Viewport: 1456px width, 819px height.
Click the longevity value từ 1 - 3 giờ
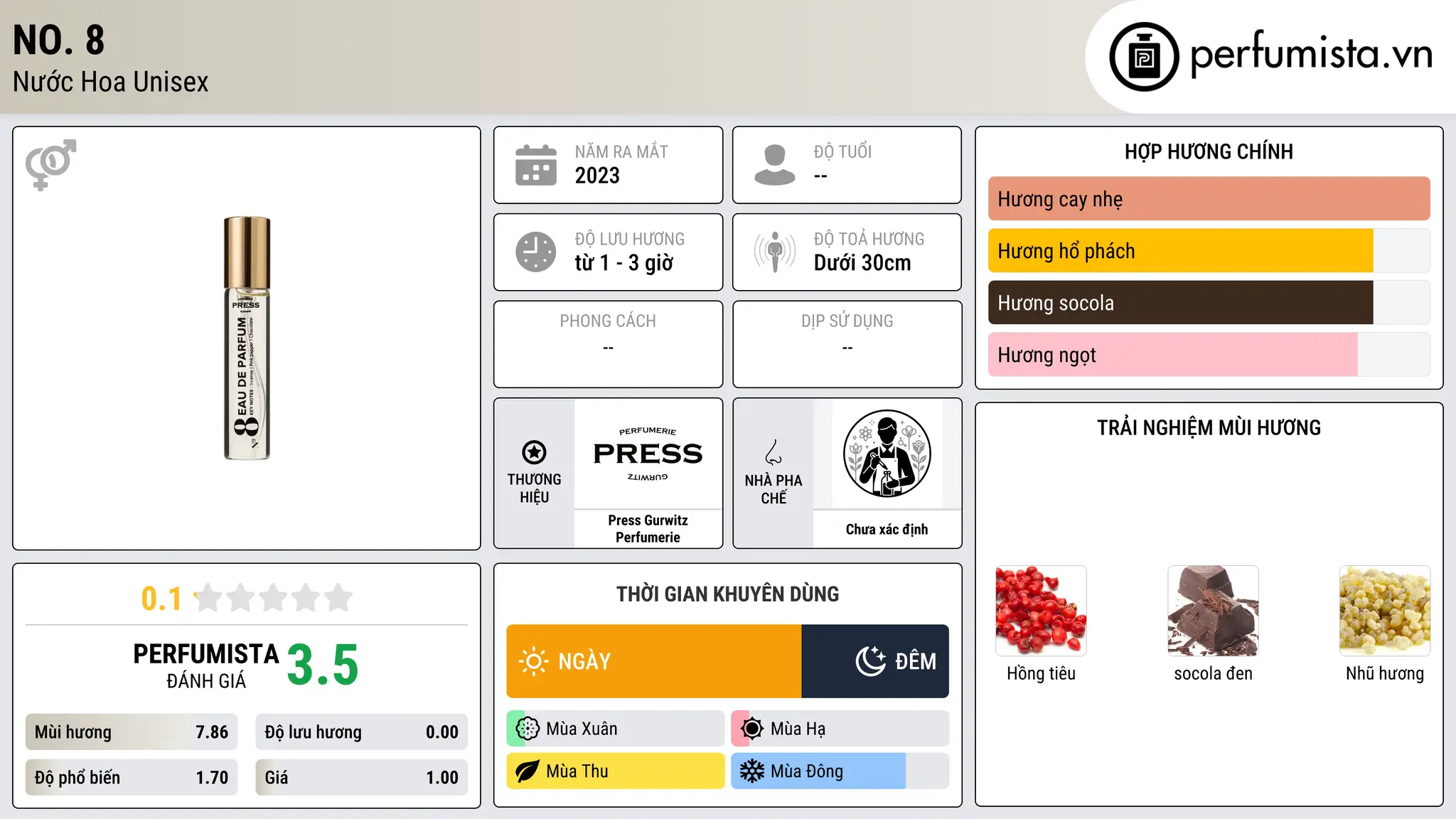point(623,263)
